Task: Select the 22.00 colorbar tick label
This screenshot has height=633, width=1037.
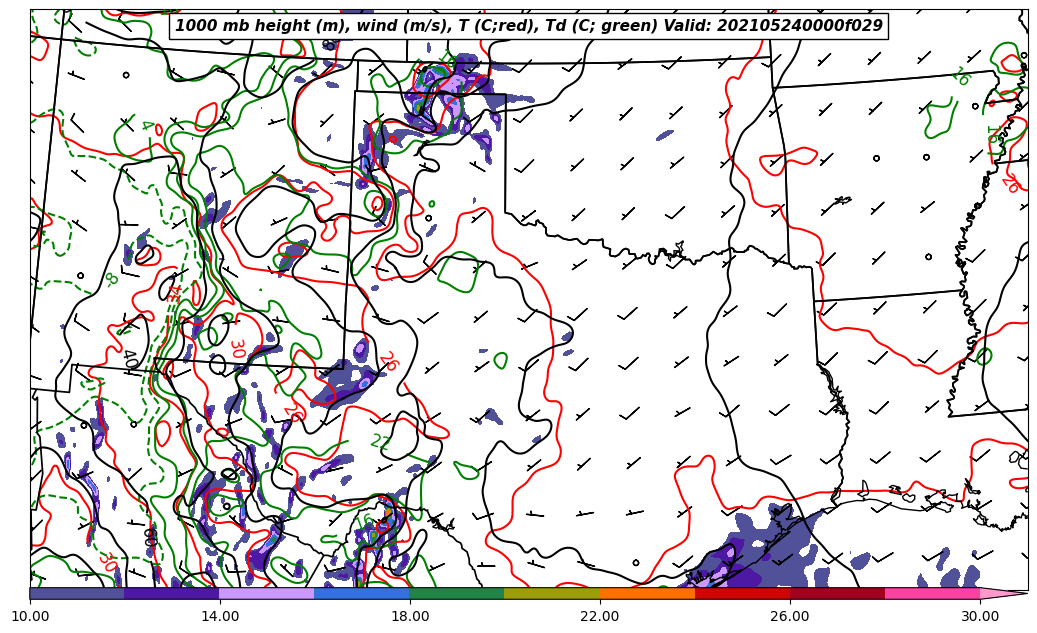Action: pos(600,616)
